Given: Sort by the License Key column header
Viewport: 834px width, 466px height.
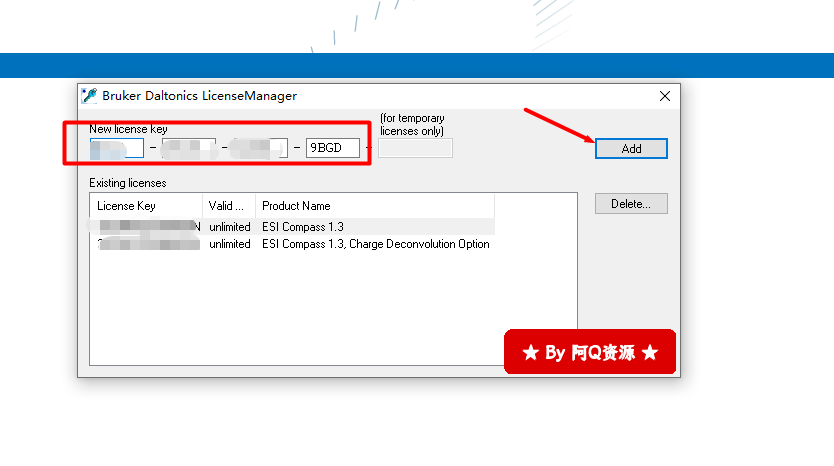Looking at the screenshot, I should click(x=146, y=206).
